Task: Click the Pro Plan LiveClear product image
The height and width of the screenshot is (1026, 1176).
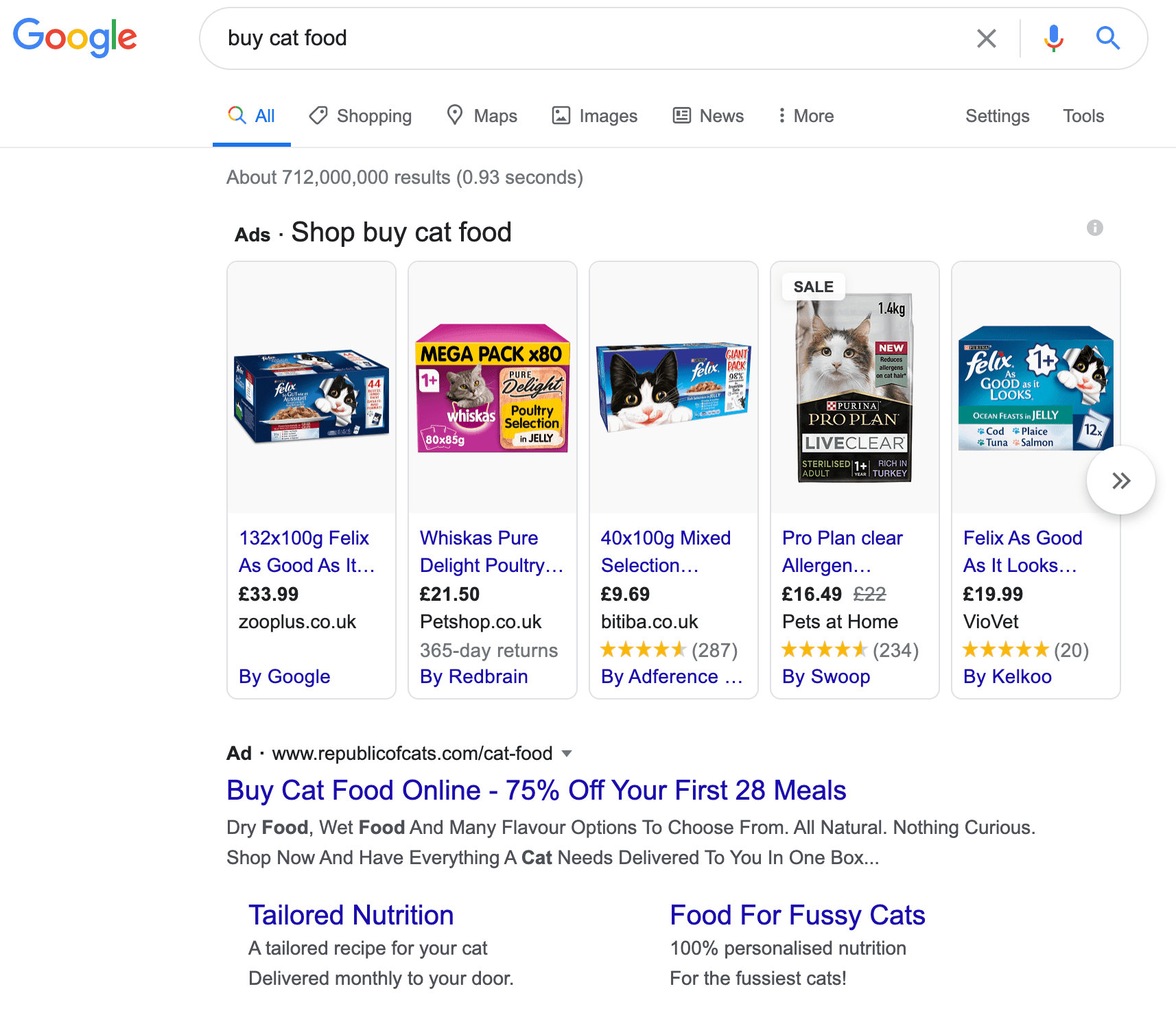Action: pos(854,388)
